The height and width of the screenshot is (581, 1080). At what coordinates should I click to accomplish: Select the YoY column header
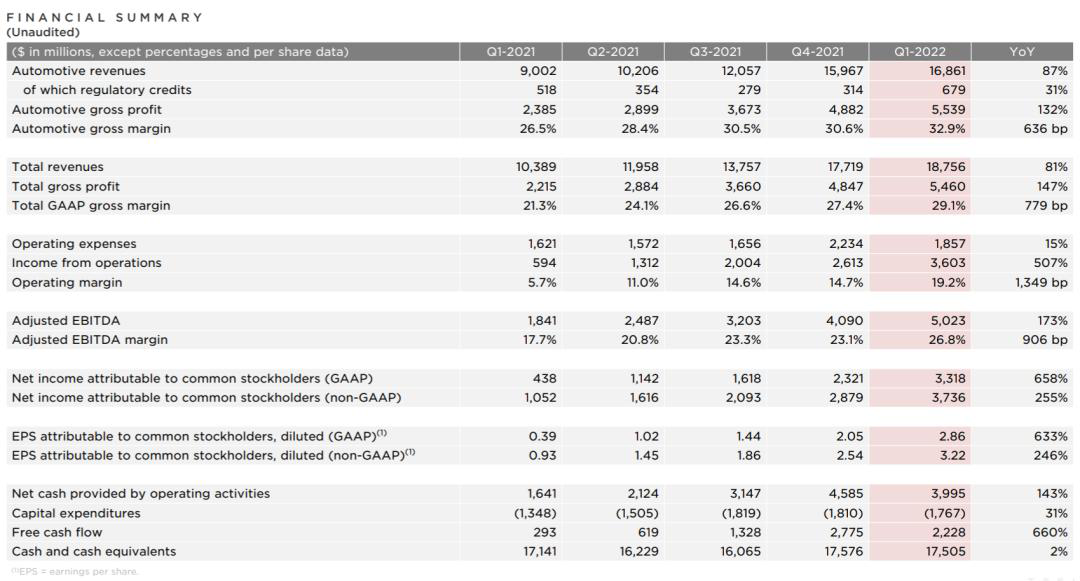pyautogui.click(x=1022, y=52)
